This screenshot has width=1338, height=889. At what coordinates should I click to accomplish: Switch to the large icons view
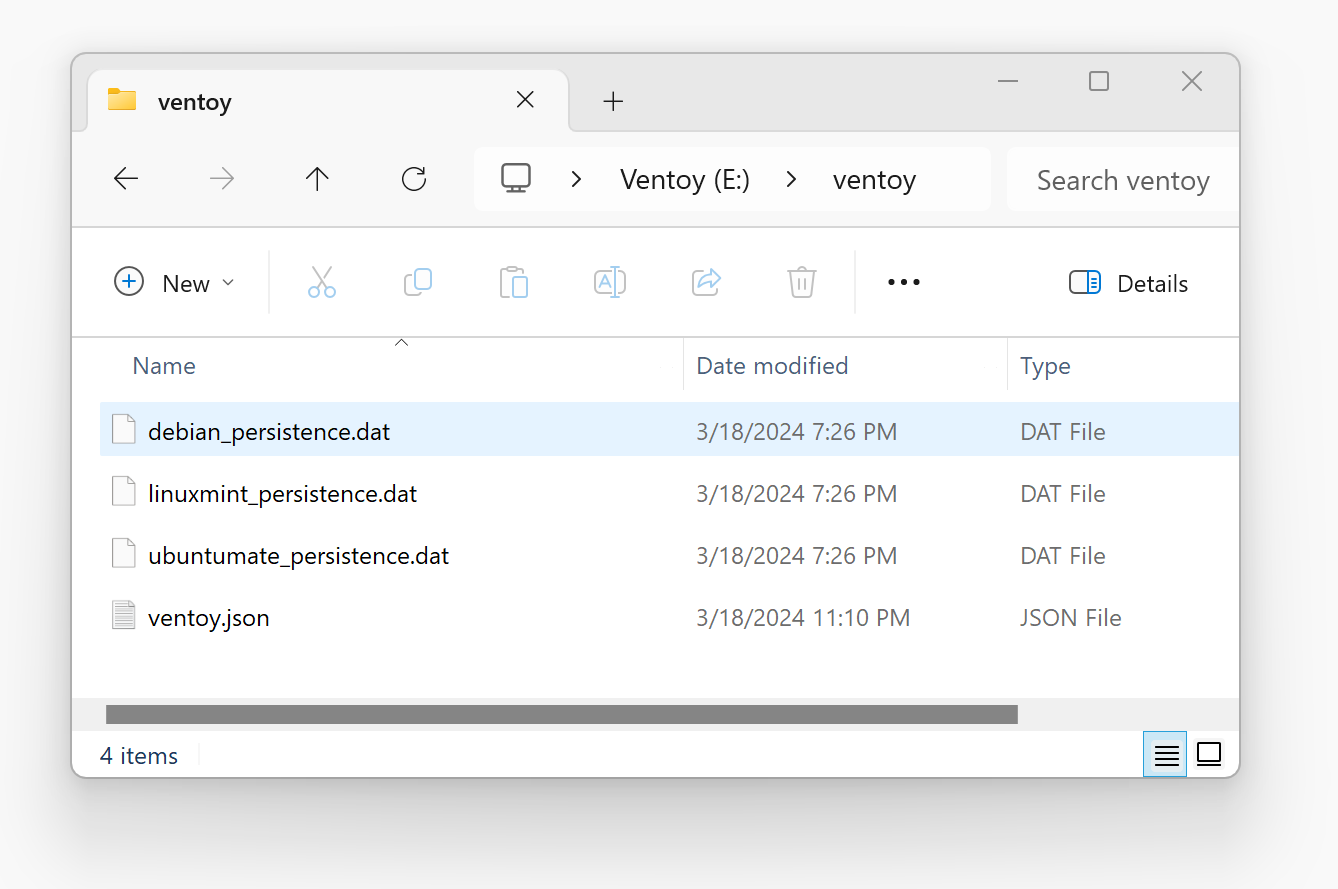(1208, 754)
